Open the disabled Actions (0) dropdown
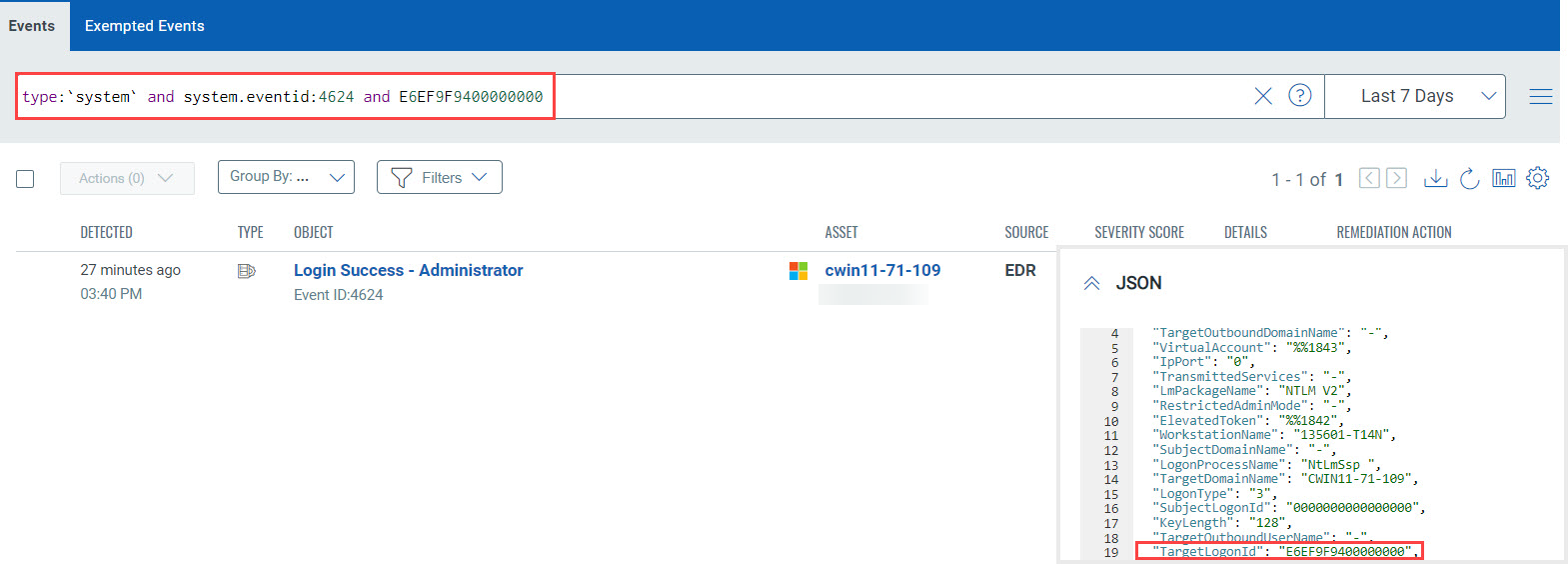 pyautogui.click(x=126, y=178)
